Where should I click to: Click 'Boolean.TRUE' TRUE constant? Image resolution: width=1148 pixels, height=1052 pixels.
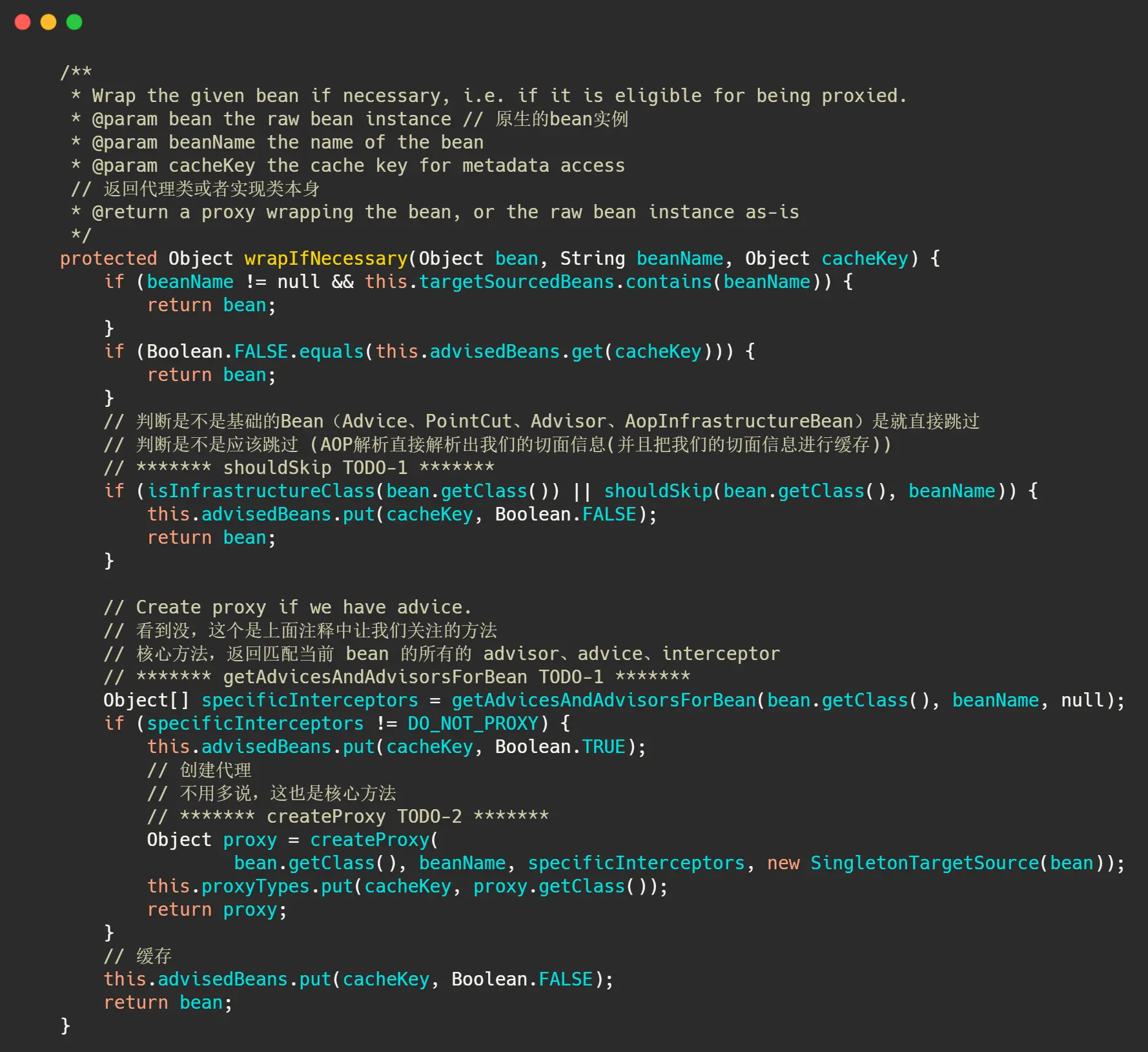tap(604, 747)
